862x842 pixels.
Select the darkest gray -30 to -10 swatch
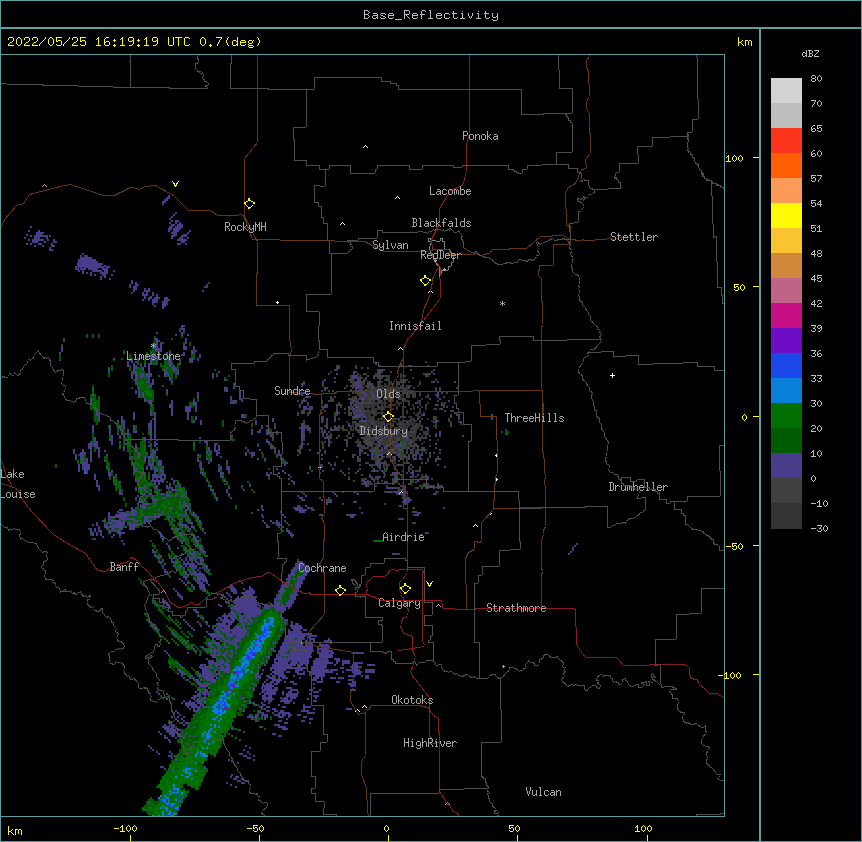[786, 516]
